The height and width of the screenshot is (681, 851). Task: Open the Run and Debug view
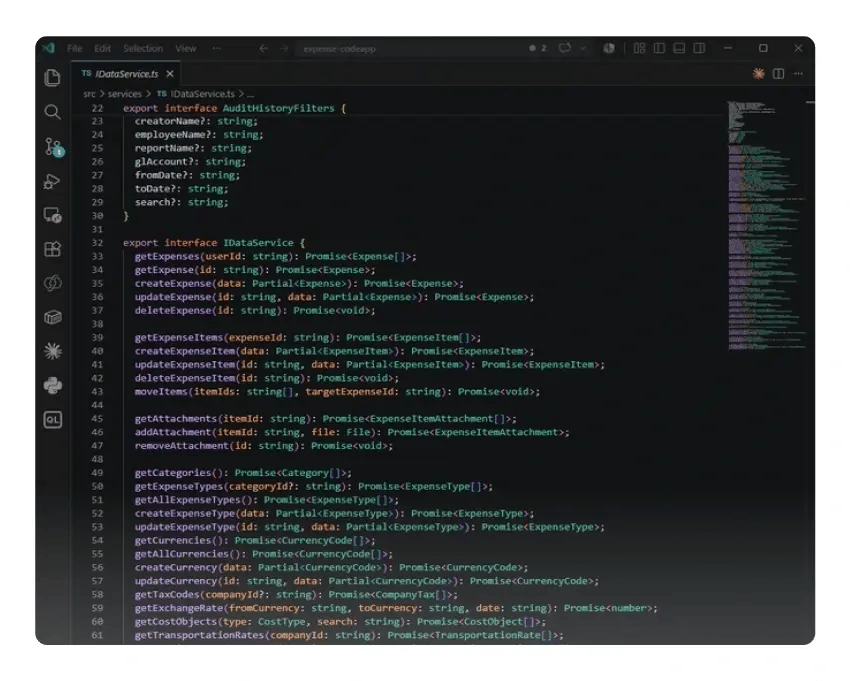coord(52,181)
